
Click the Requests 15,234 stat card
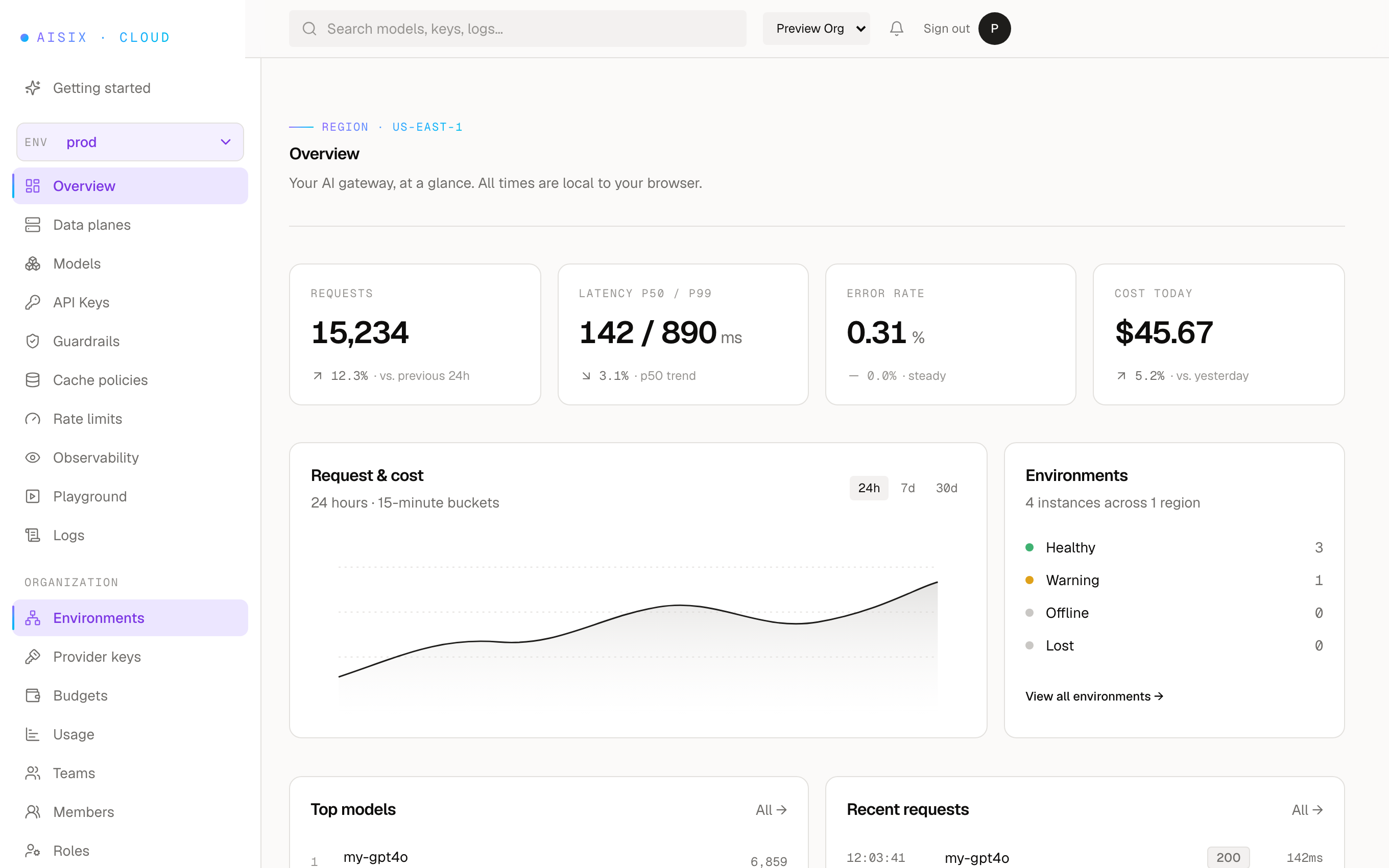click(x=415, y=334)
